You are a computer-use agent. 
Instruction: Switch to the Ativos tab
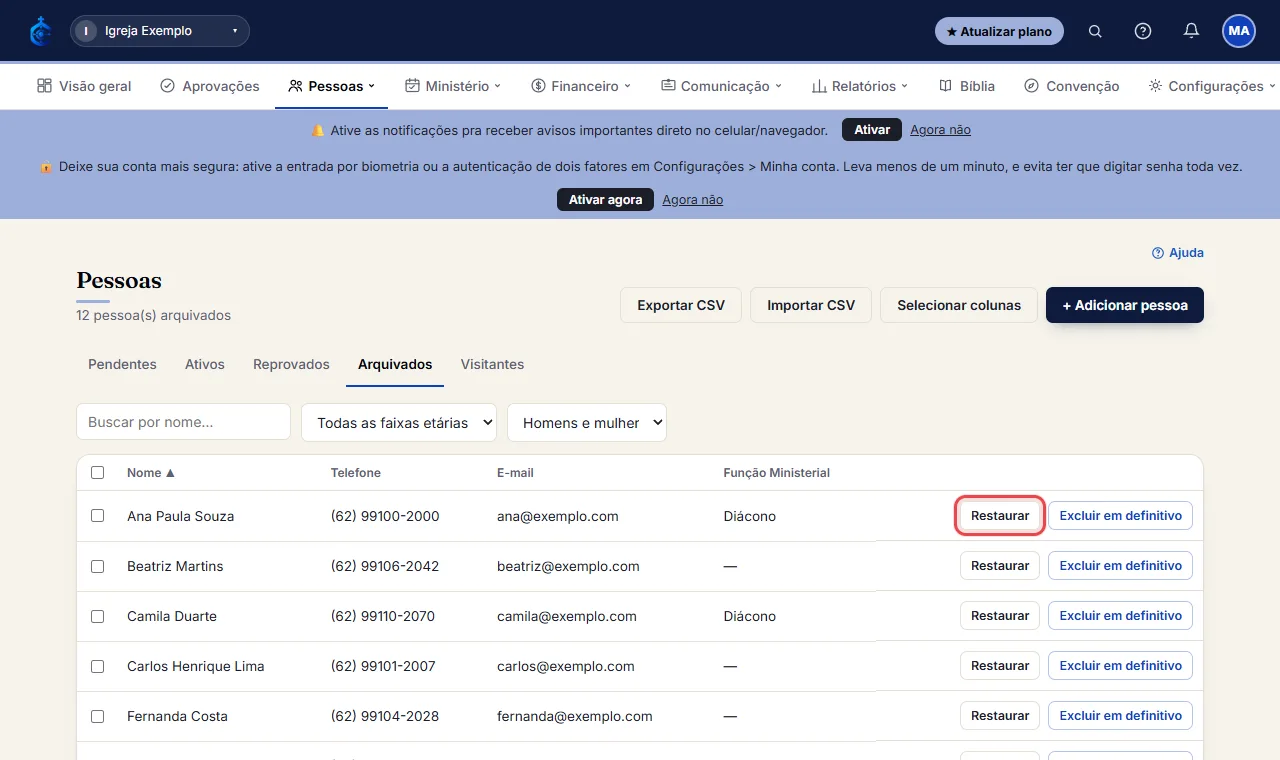[205, 364]
